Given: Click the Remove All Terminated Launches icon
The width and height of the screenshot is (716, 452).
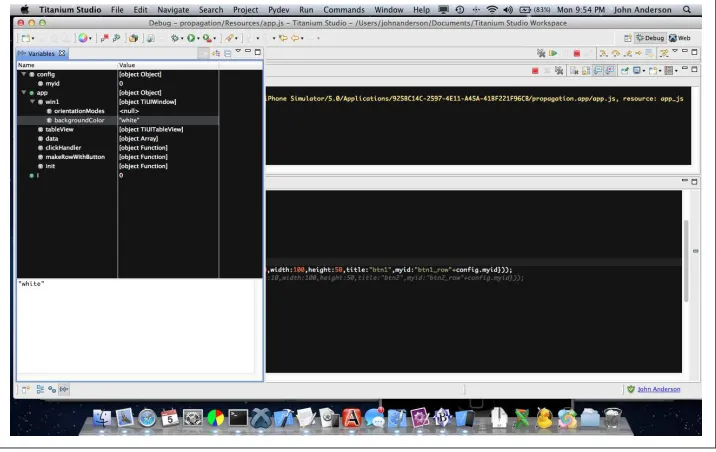Looking at the screenshot, I should 541,53.
